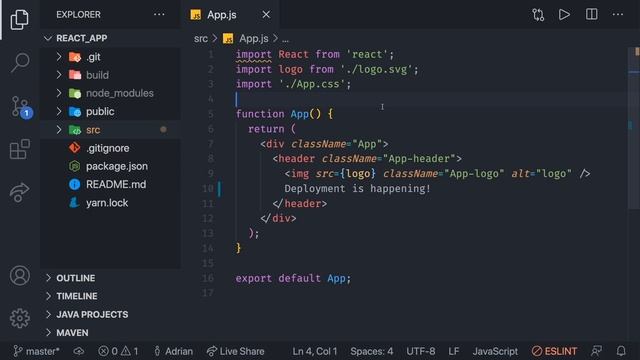Click the synchronize changes cloud icon

79,351
